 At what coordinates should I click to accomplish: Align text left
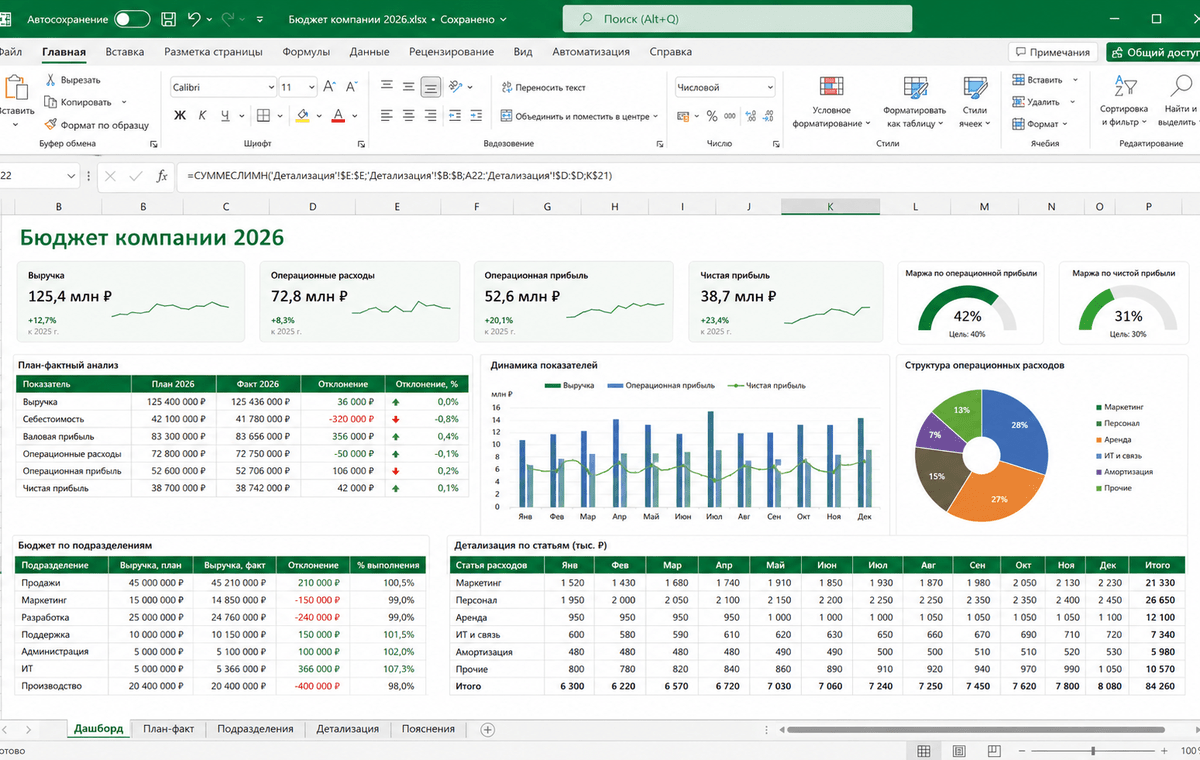386,116
